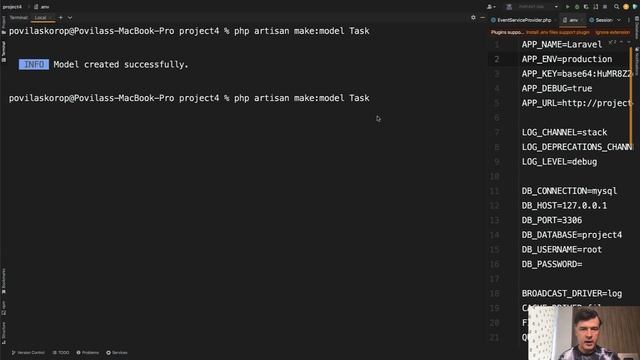Click the orange round avatar icon top-right
This screenshot has height=360, width=640.
(626, 7)
